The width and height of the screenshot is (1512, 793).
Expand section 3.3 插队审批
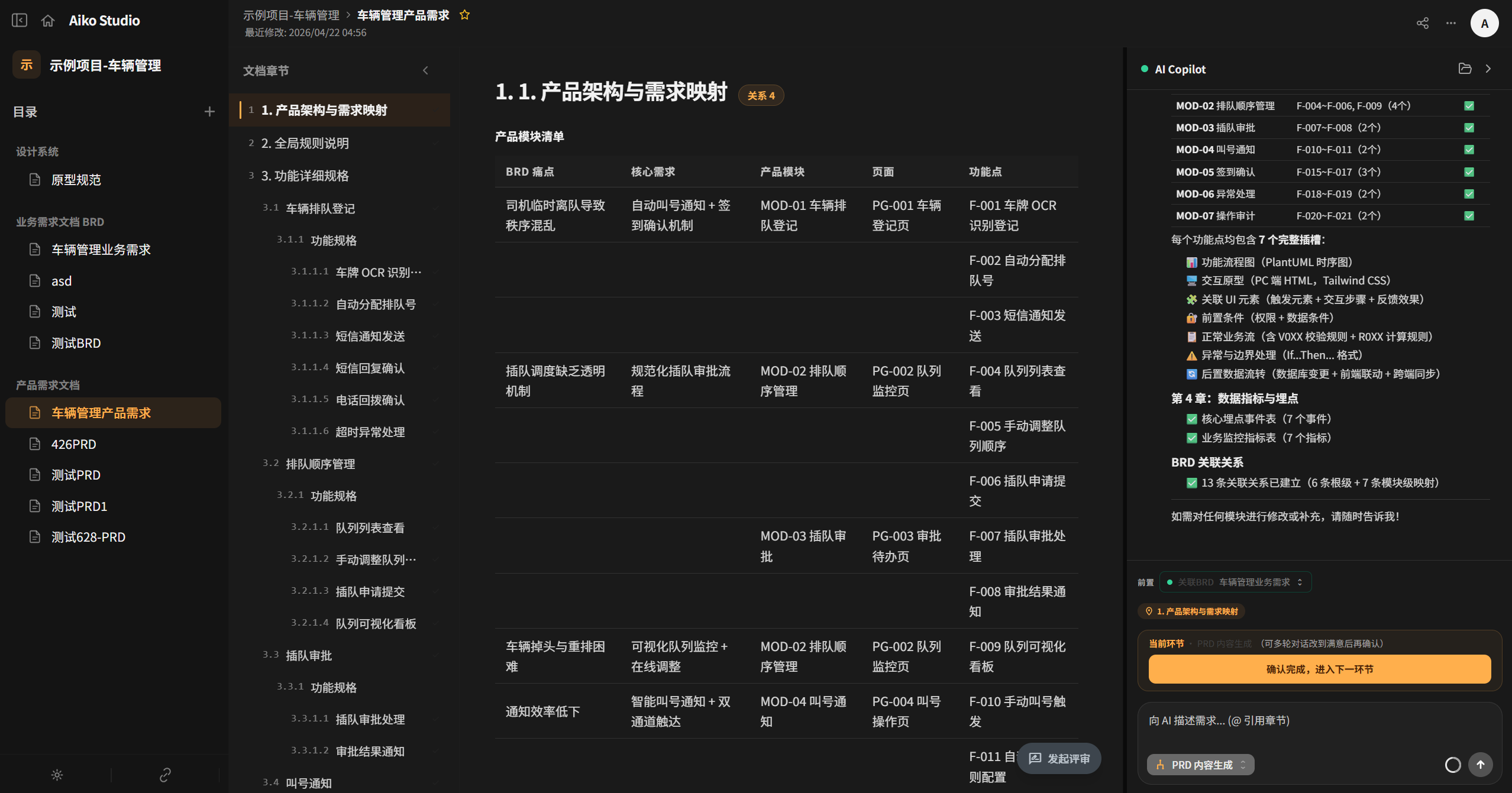(x=340, y=655)
